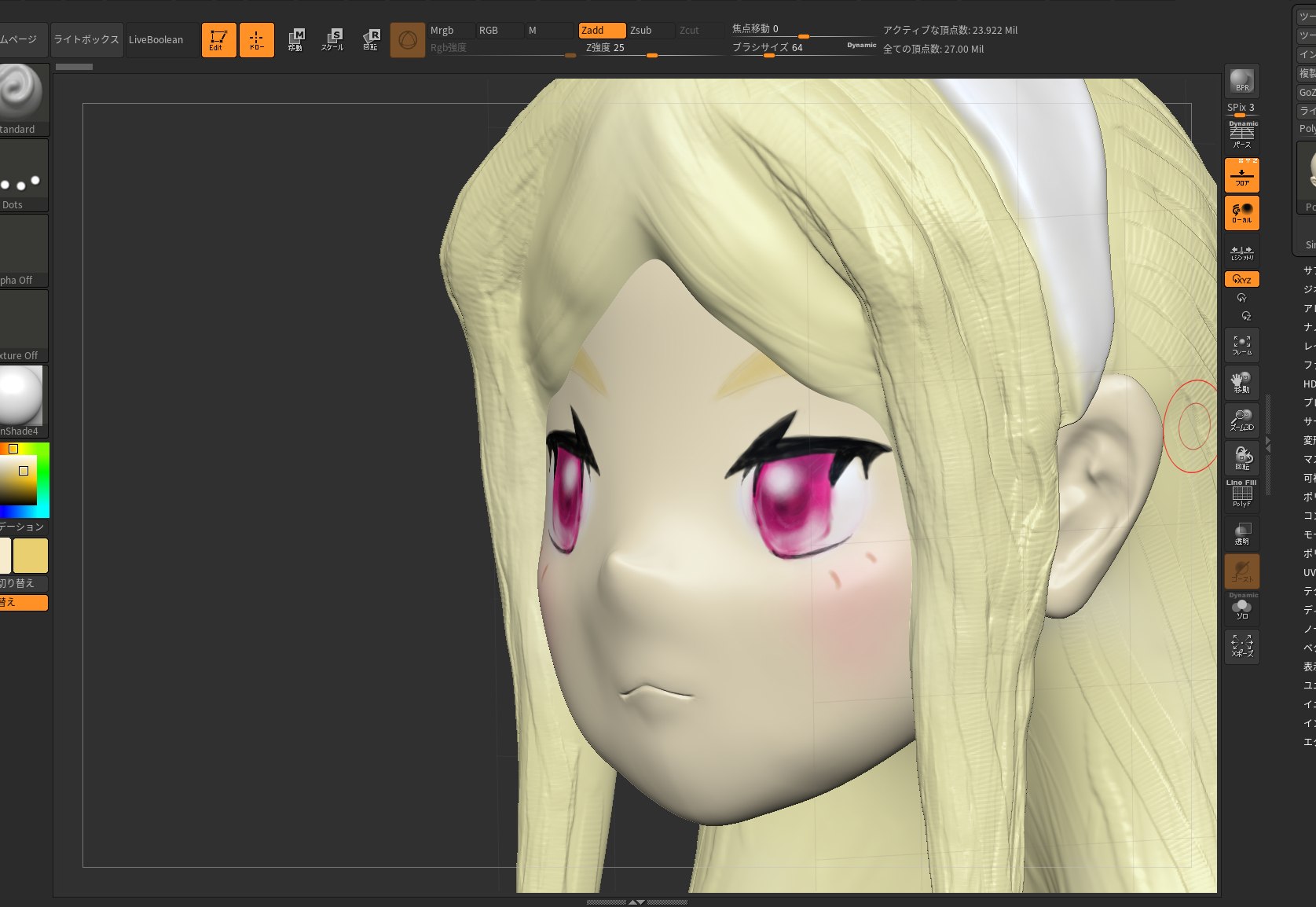Viewport: 1316px width, 907px height.
Task: Click the GoZ button in Tool palette
Action: pos(1307,92)
